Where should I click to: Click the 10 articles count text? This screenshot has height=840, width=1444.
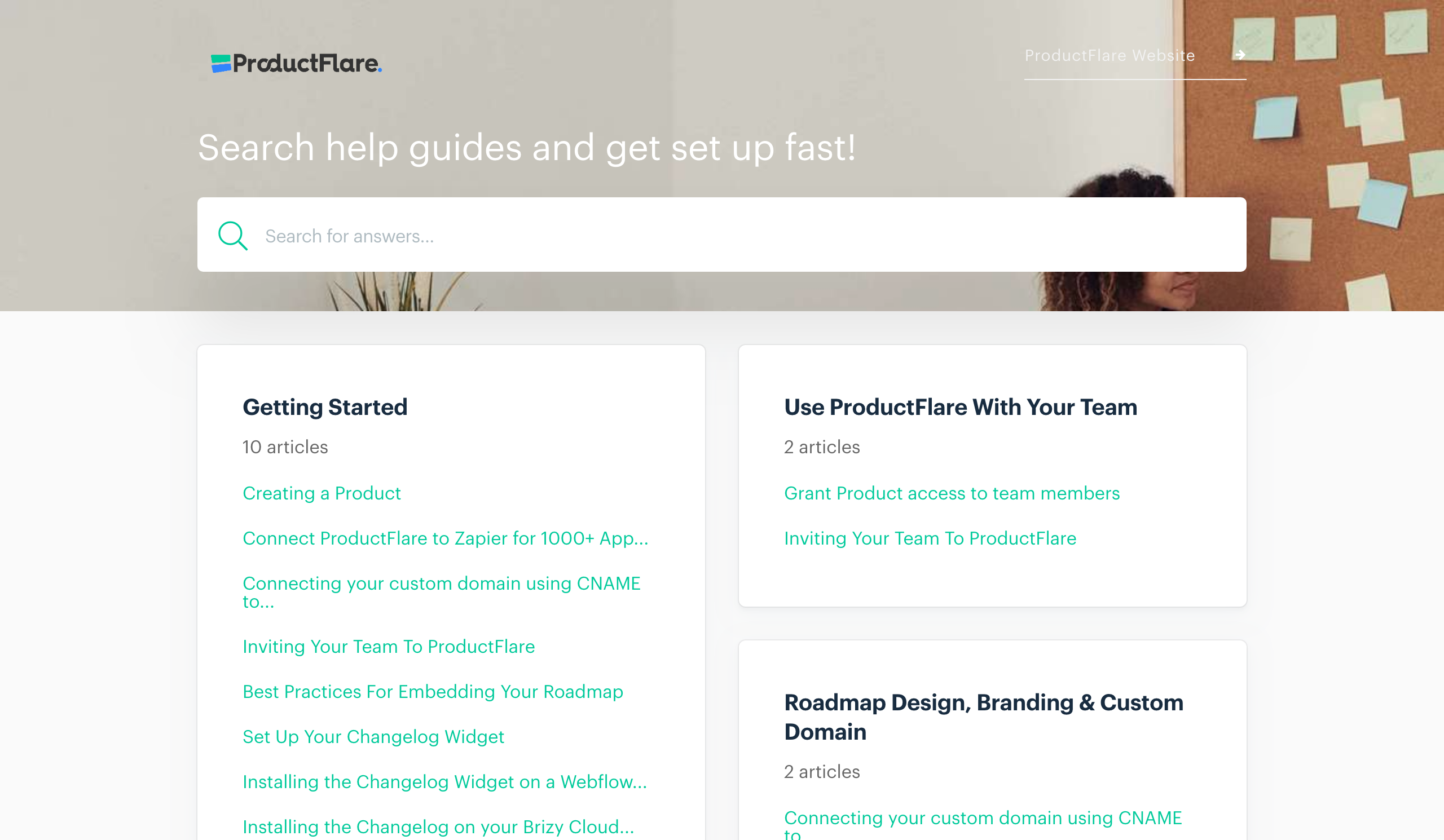tap(285, 446)
